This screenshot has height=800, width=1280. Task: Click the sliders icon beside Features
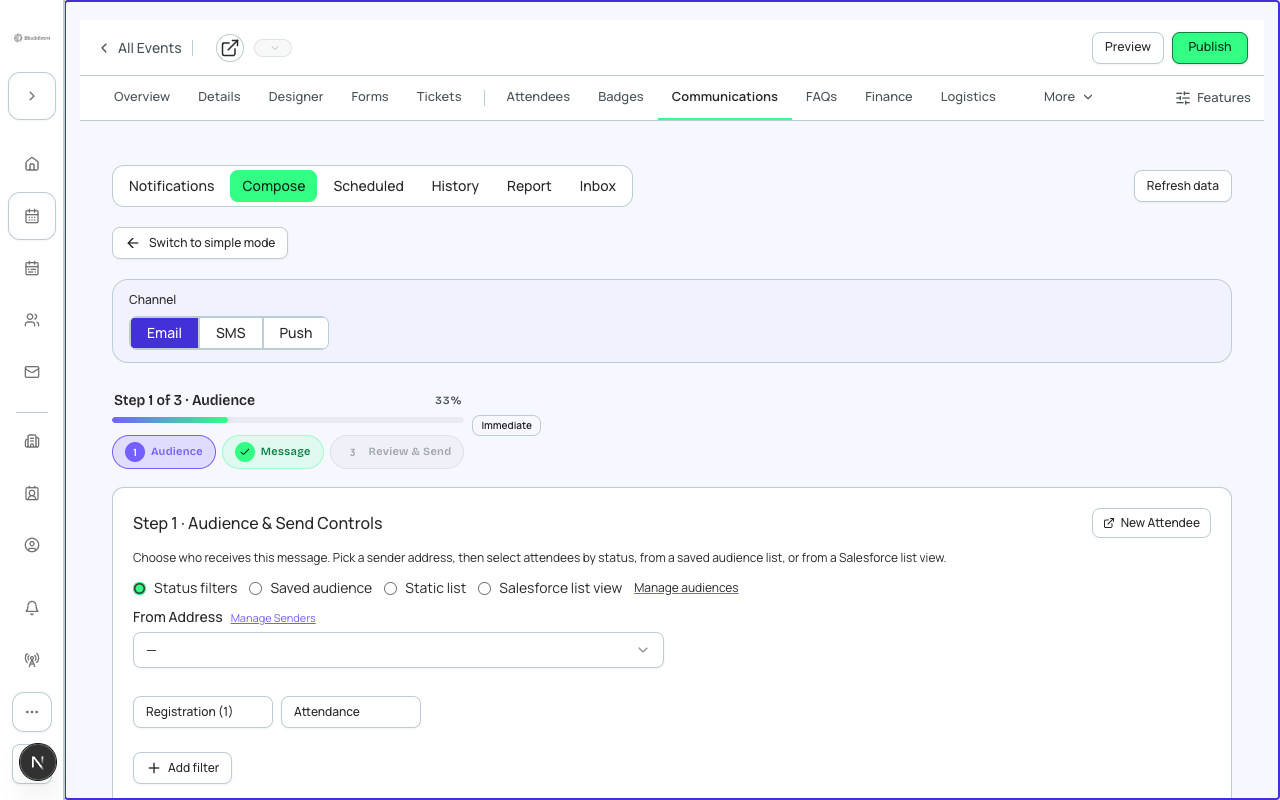pyautogui.click(x=1183, y=98)
